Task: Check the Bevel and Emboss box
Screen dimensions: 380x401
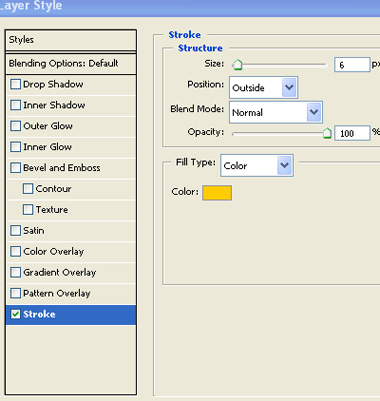Action: (x=15, y=168)
